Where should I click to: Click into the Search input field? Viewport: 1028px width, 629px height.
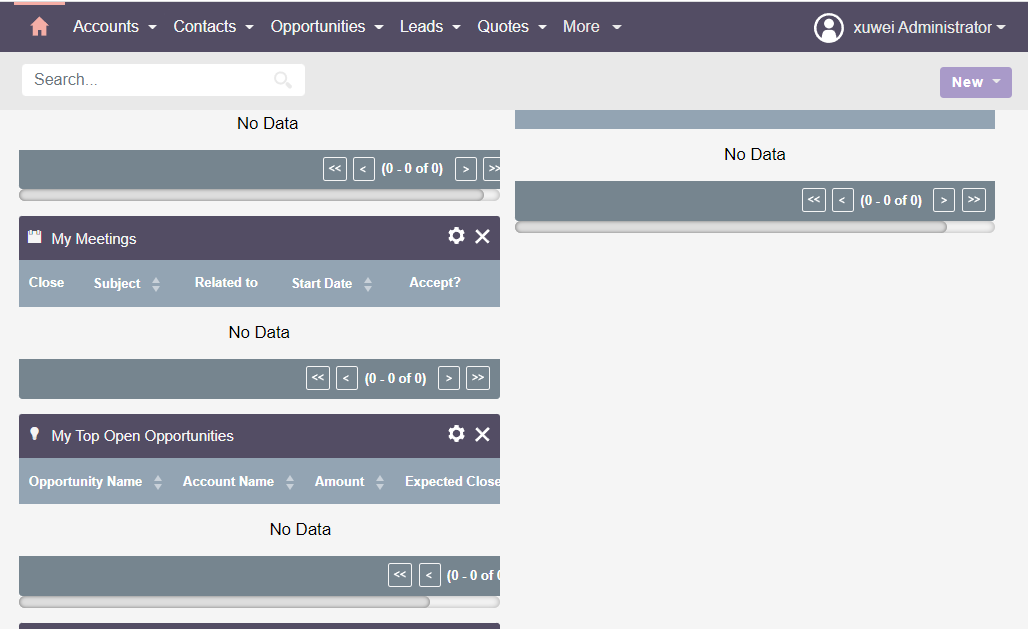click(x=150, y=80)
